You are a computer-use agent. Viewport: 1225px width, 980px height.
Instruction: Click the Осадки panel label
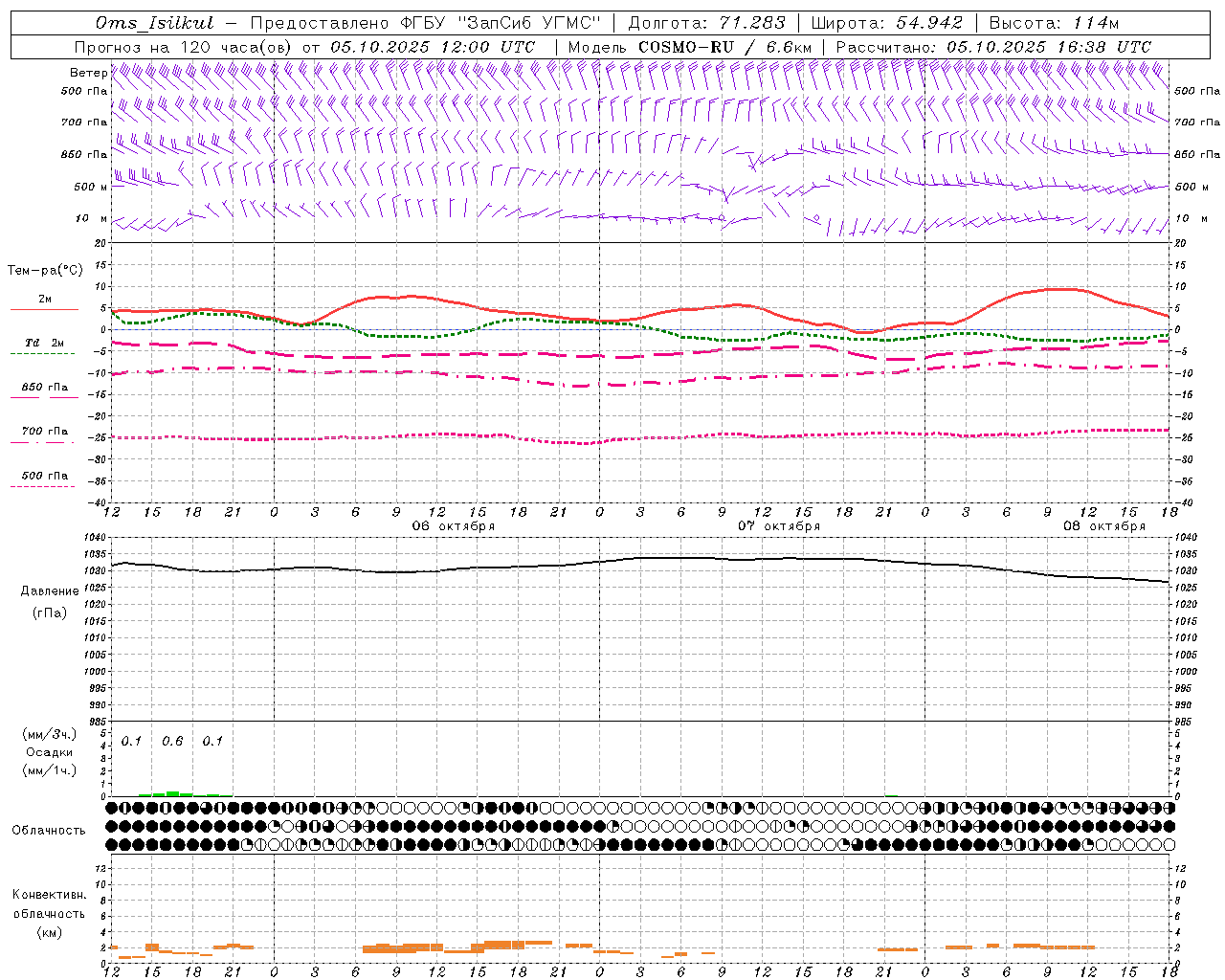coord(49,752)
